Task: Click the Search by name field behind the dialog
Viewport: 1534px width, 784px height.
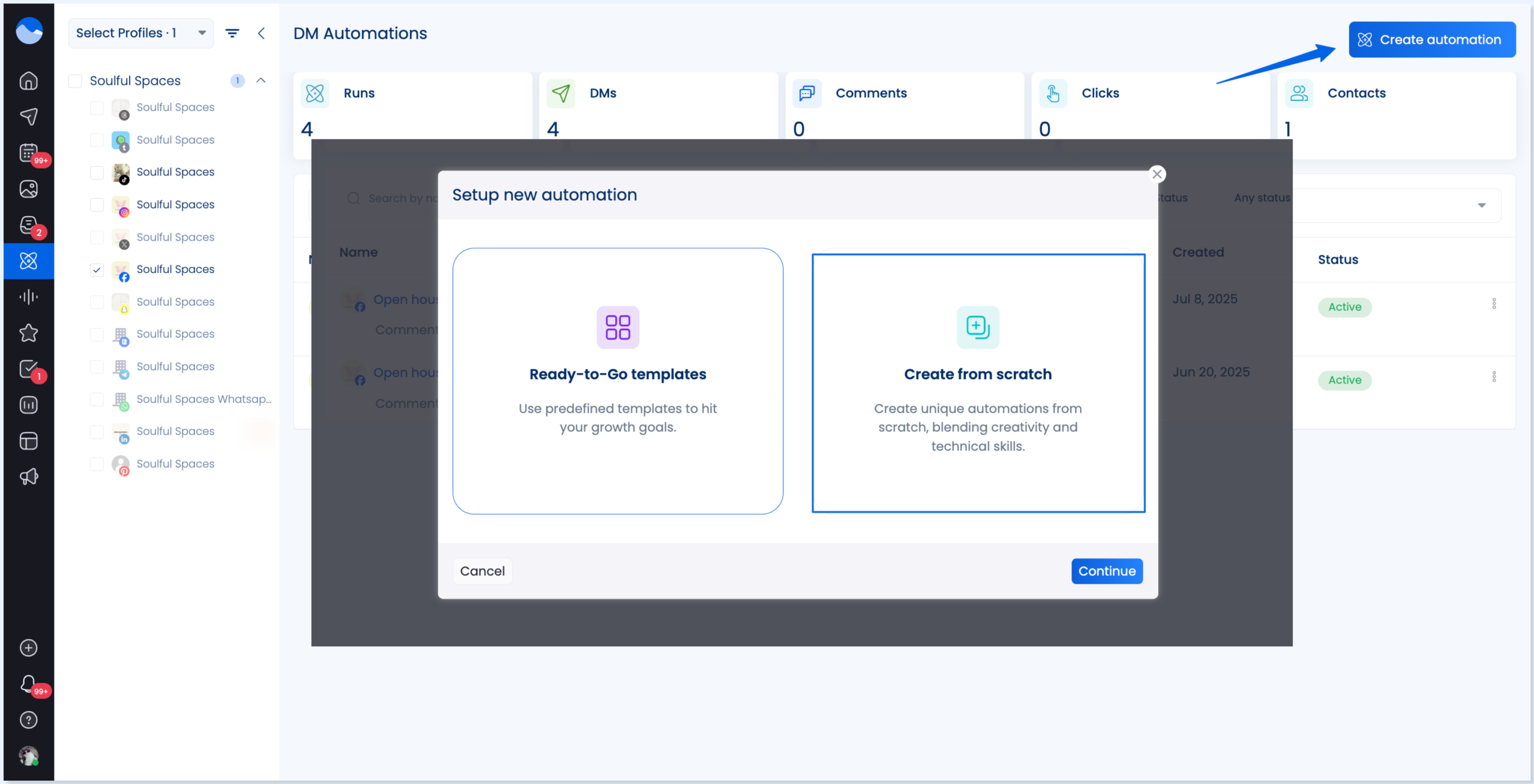Action: 393,198
